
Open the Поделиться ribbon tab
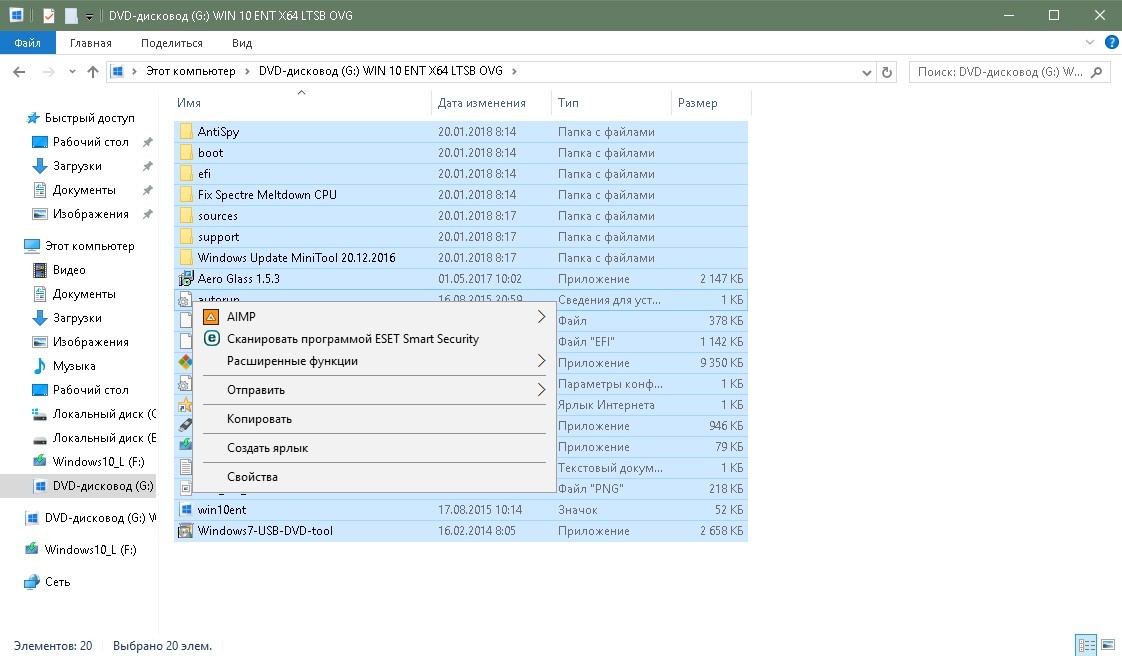click(172, 43)
